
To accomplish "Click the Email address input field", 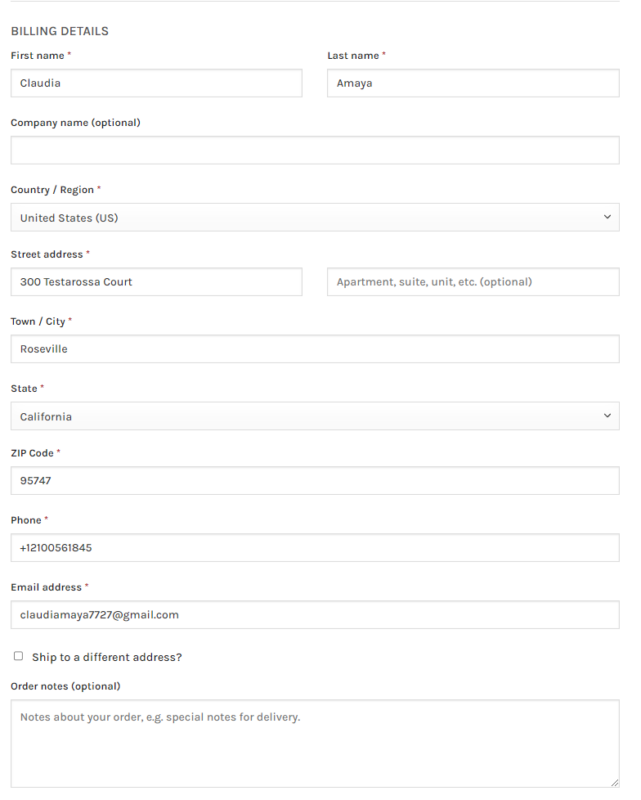I will [315, 615].
